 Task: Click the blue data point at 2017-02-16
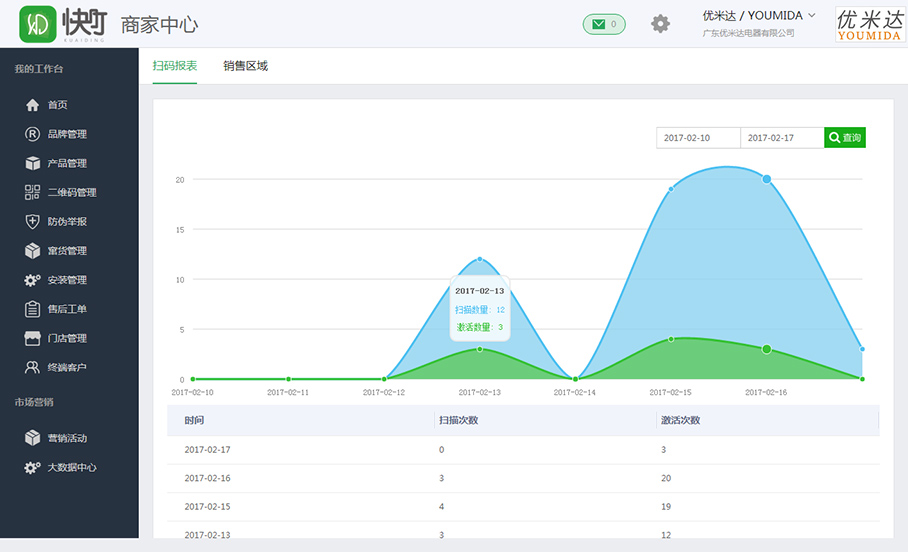tap(767, 179)
